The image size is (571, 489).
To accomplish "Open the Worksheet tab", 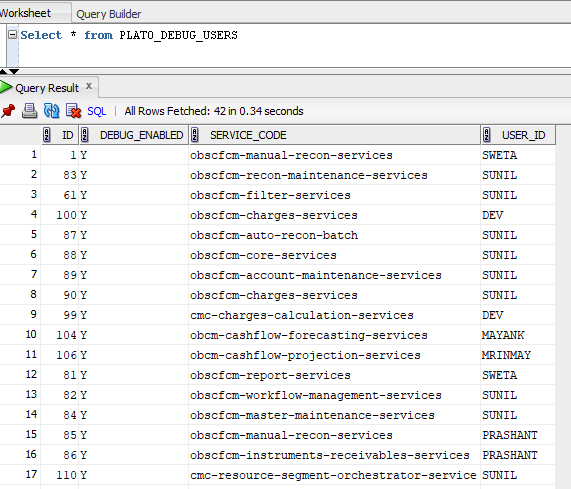I will (x=25, y=13).
